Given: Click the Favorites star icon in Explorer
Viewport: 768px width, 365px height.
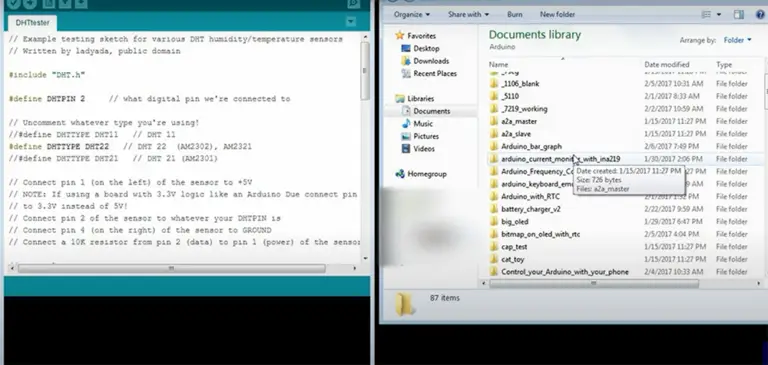Looking at the screenshot, I should 400,35.
